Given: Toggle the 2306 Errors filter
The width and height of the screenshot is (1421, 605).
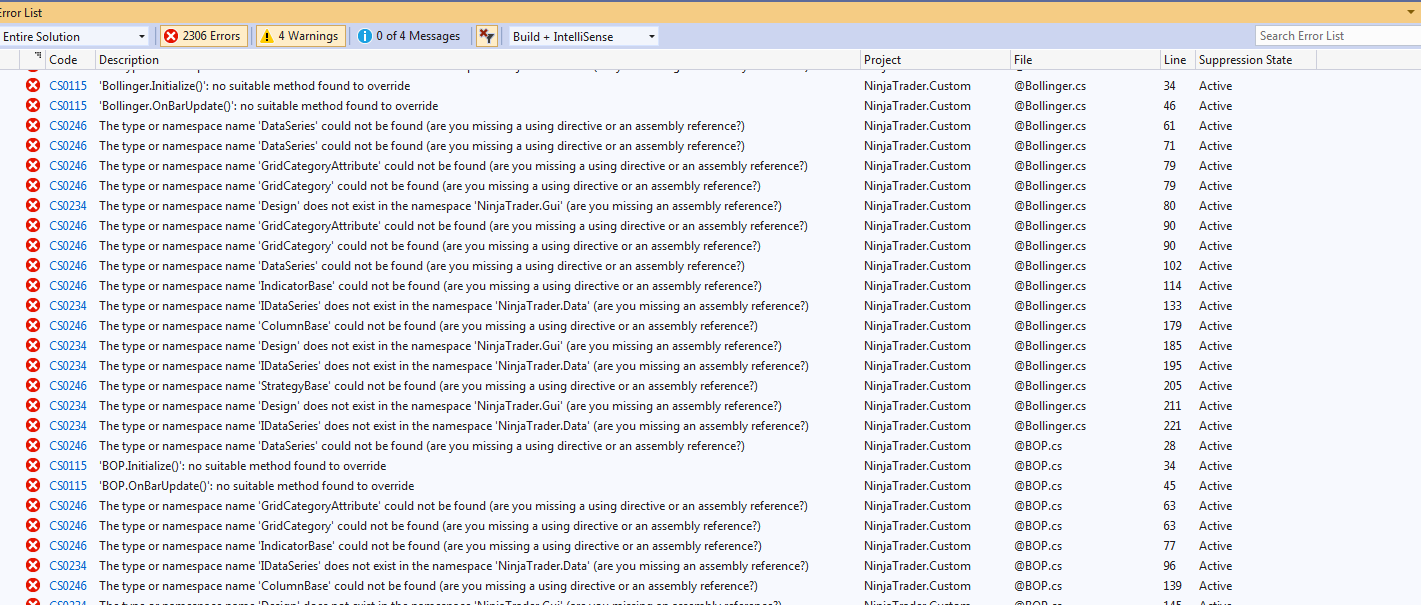Looking at the screenshot, I should coord(203,36).
